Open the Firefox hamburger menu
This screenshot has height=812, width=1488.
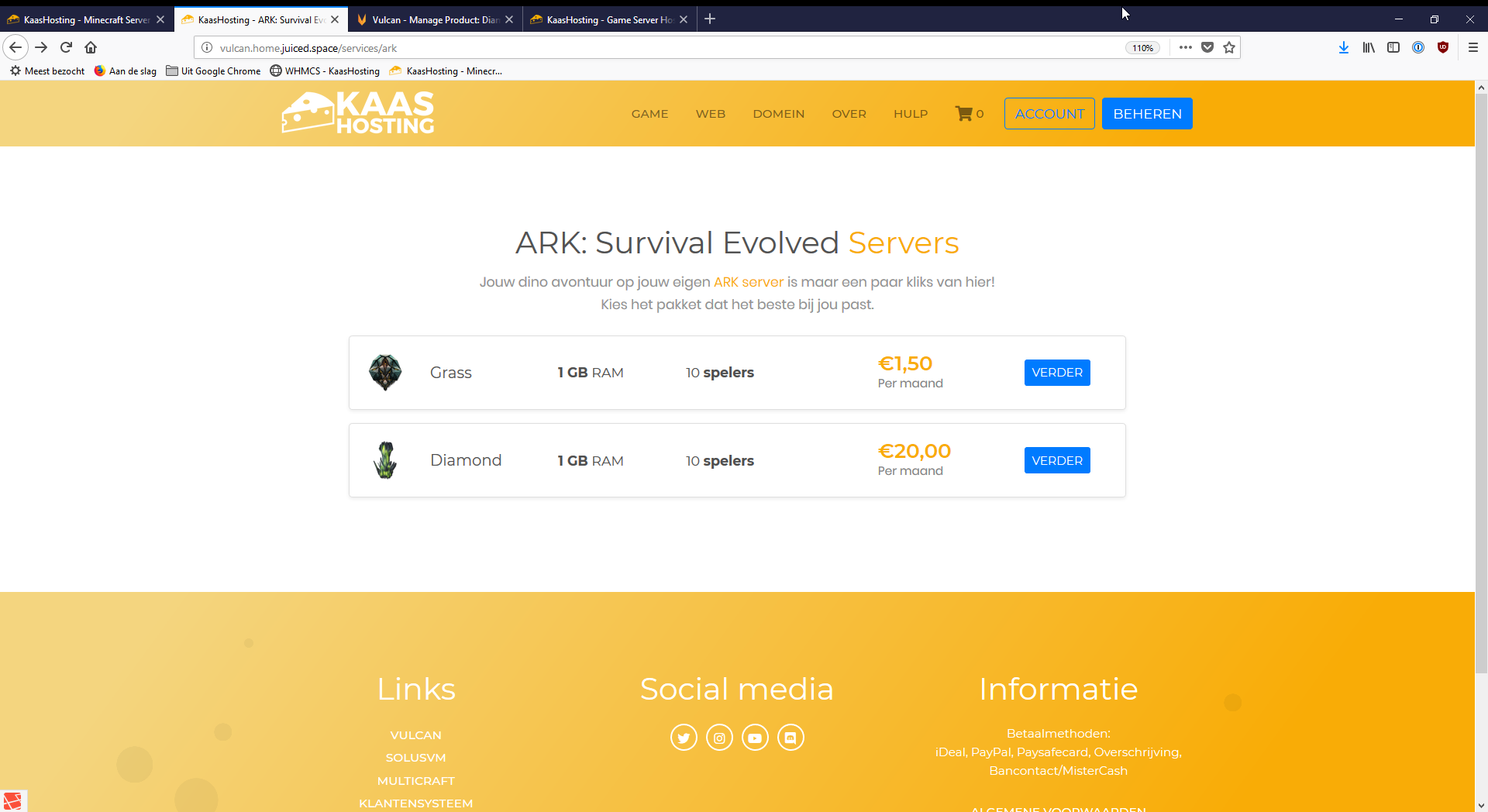1473,48
